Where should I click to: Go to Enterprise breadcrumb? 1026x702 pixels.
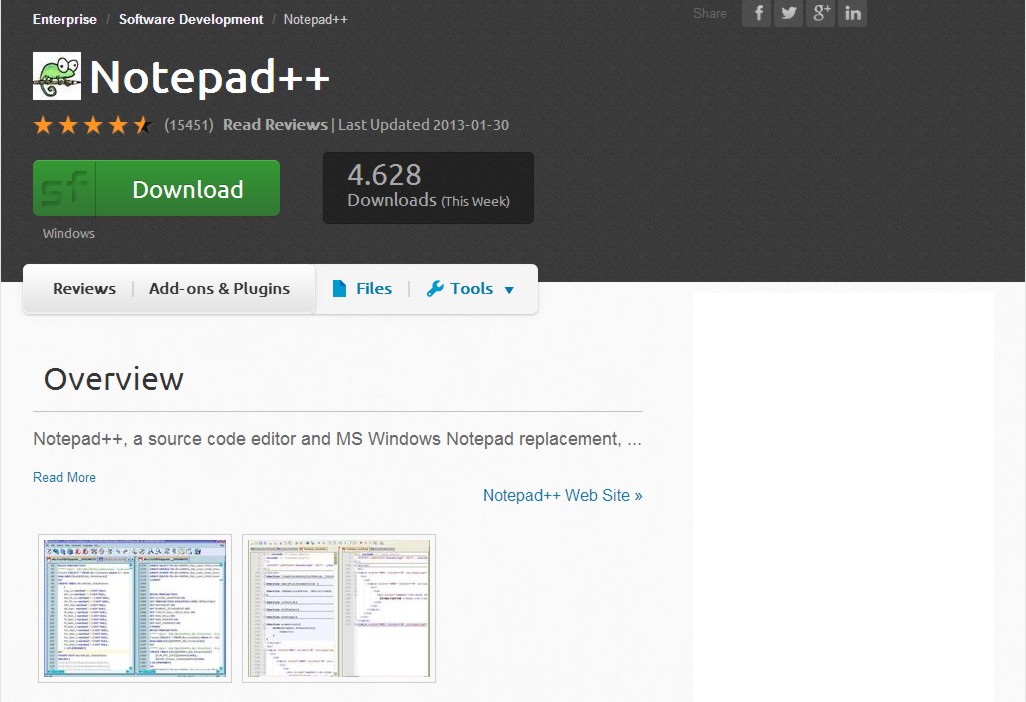click(65, 20)
